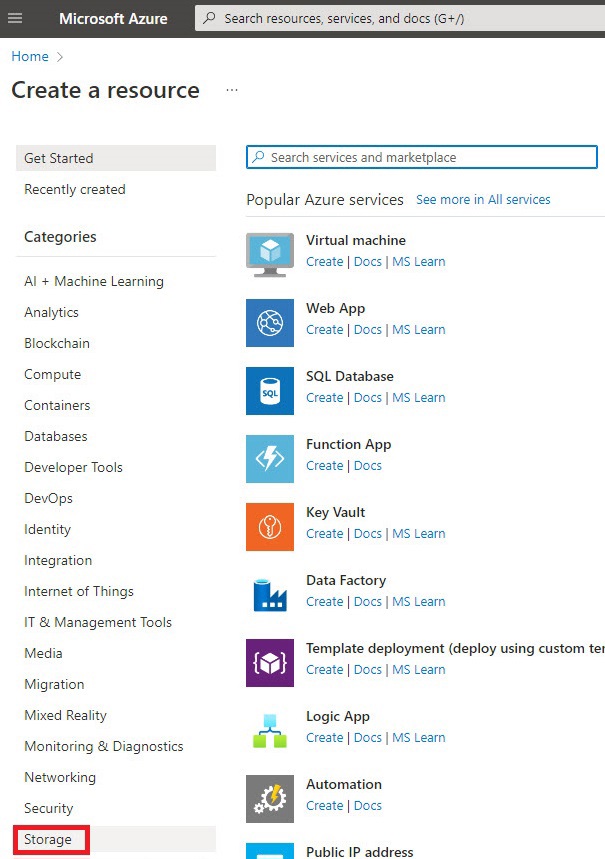Click the magnifier icon in top search bar
This screenshot has height=859, width=605.
coord(209,18)
